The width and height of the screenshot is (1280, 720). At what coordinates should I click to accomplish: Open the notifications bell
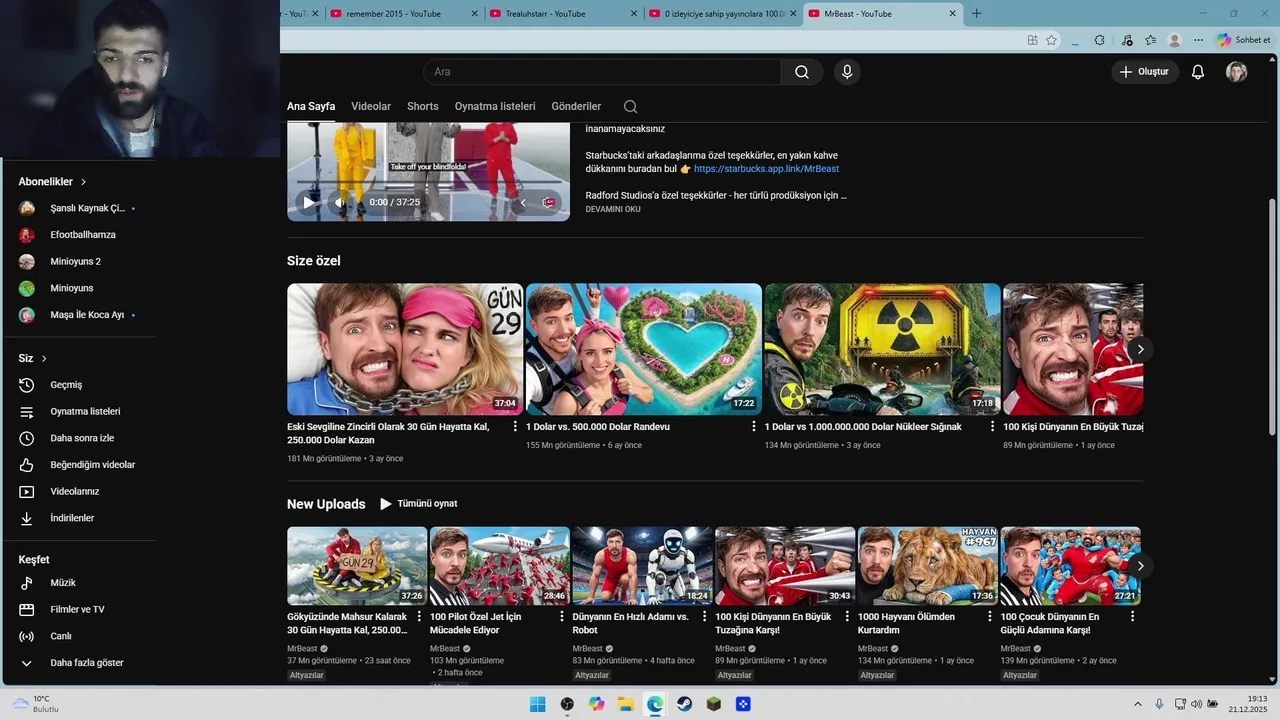coord(1198,72)
